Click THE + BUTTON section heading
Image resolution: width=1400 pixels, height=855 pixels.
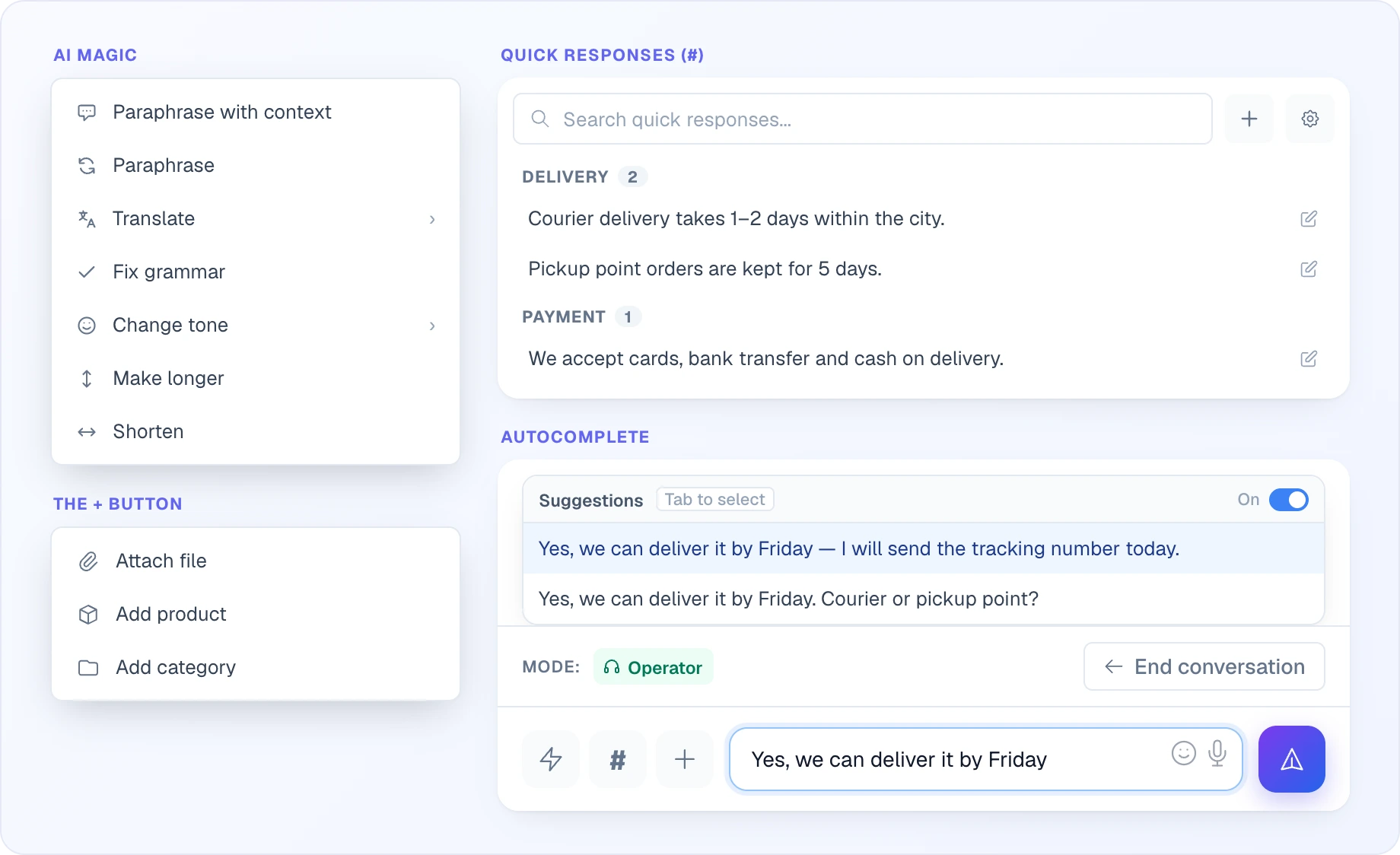(x=118, y=504)
